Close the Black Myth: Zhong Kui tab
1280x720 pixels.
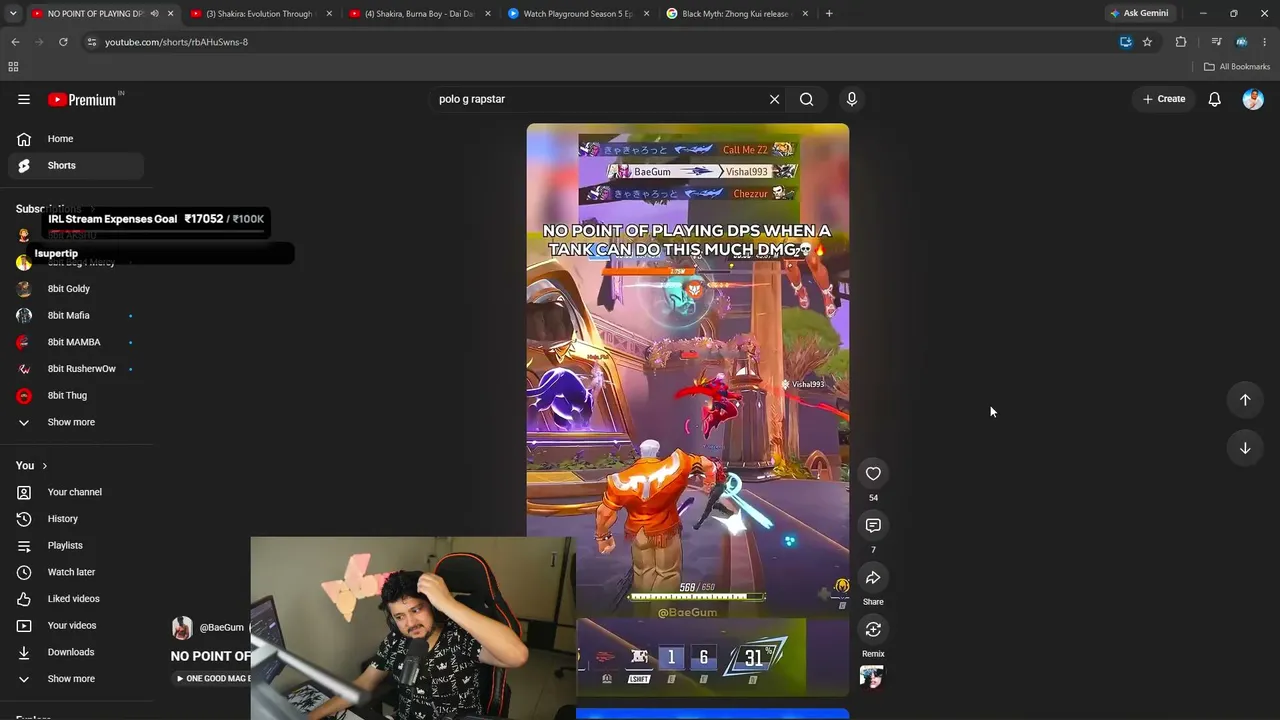click(805, 14)
